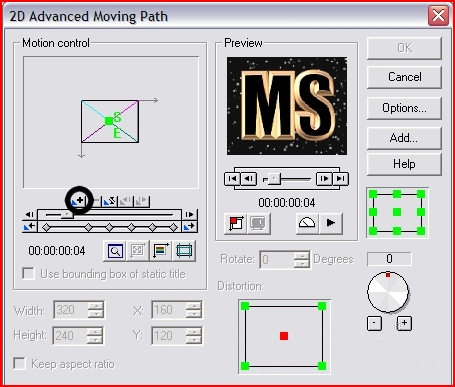Increase the Width spinner value

96,306
